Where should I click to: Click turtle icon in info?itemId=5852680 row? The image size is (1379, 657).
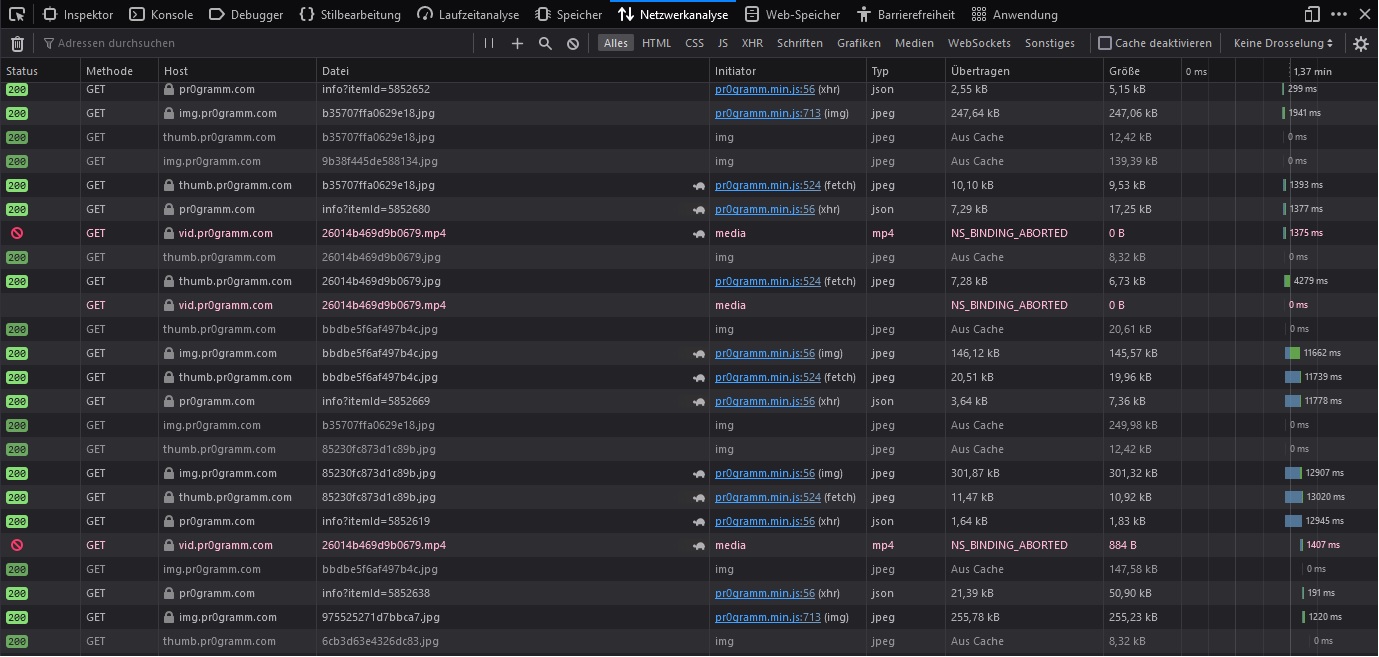pos(698,209)
